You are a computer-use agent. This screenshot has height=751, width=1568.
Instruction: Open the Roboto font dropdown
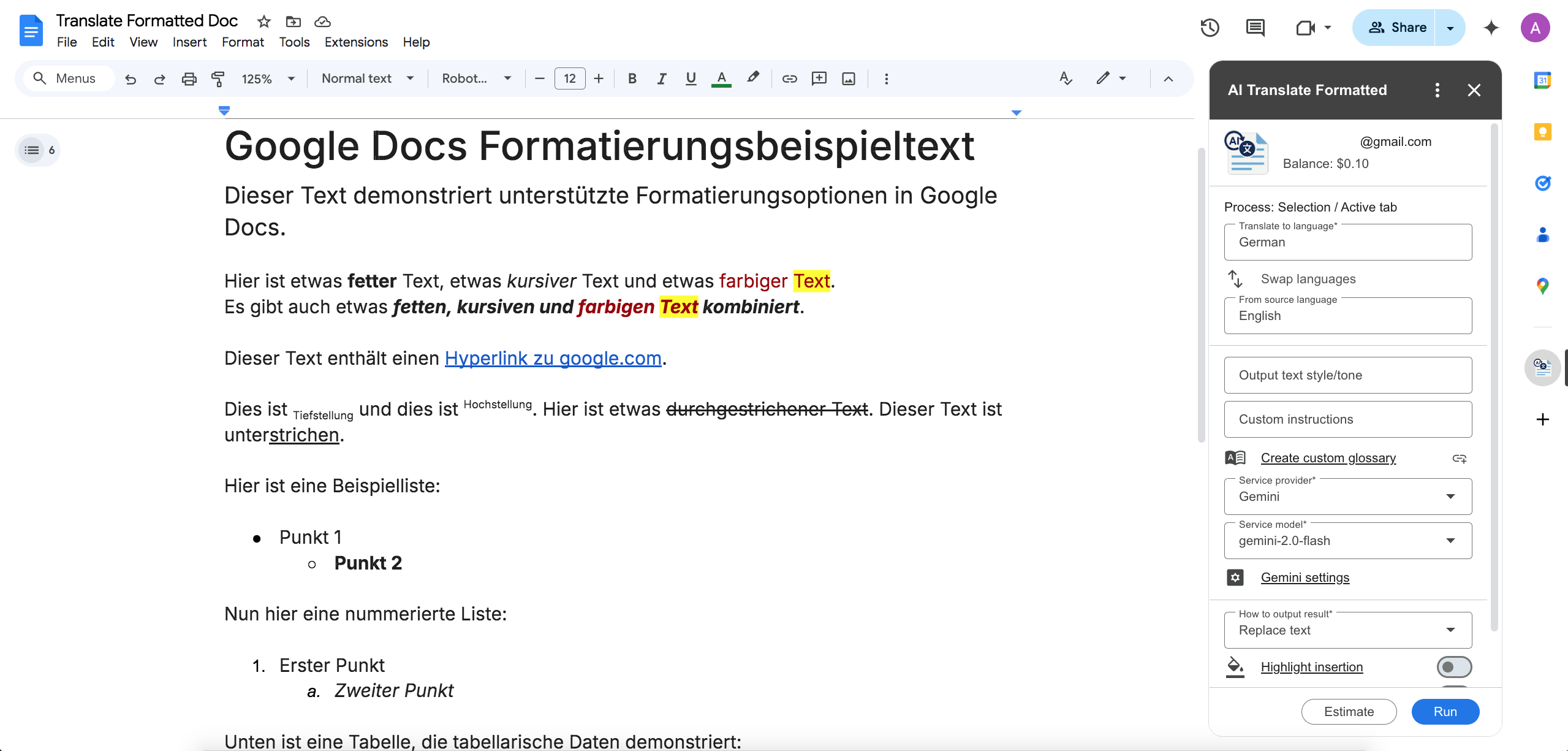476,78
